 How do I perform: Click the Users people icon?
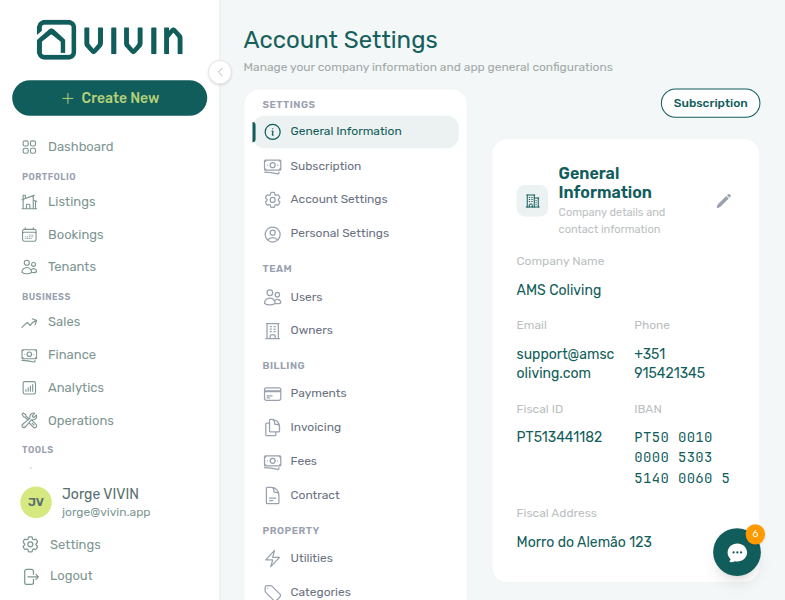pyautogui.click(x=272, y=297)
